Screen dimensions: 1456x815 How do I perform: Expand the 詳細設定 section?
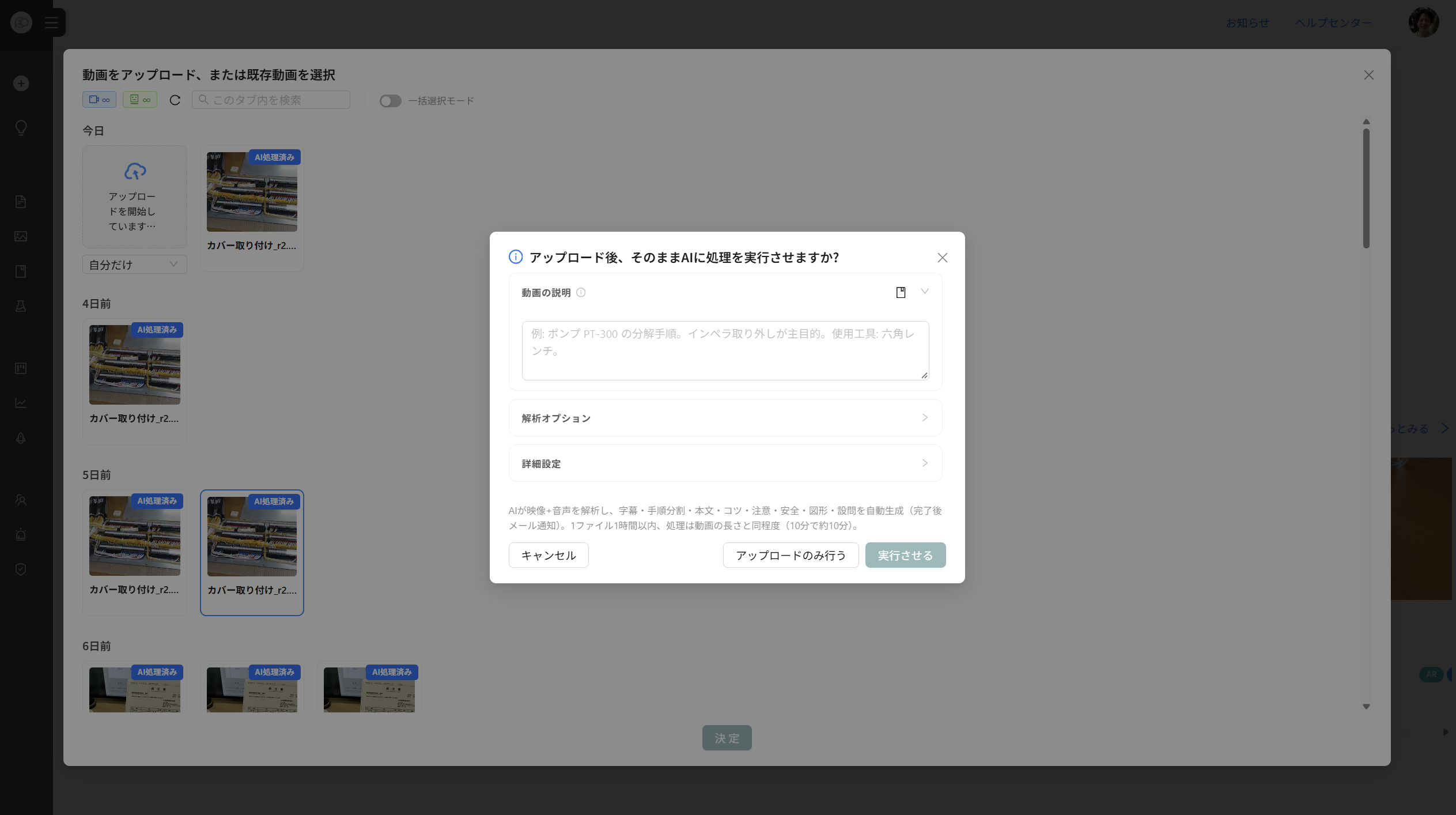tap(725, 463)
